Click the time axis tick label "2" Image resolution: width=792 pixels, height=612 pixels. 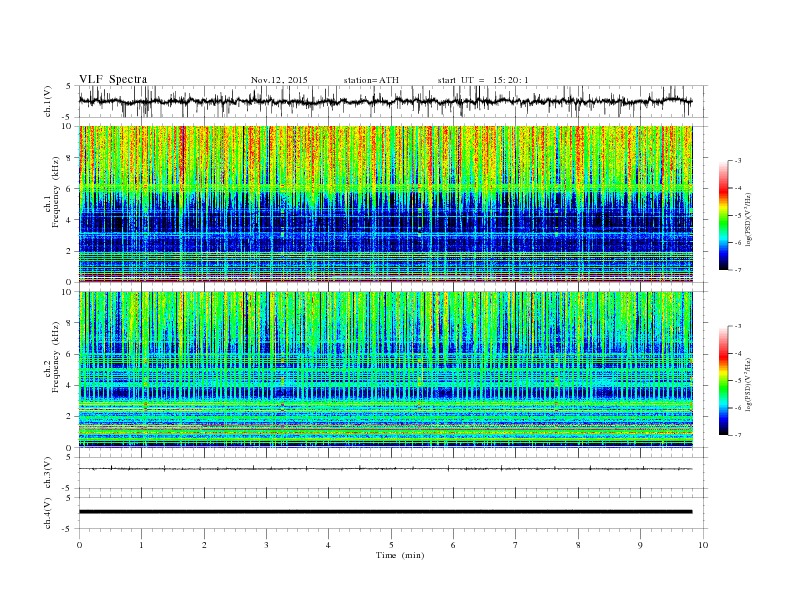[x=204, y=545]
